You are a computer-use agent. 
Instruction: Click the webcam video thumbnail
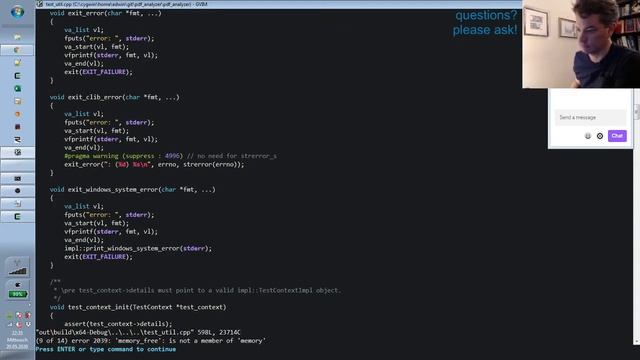pos(581,44)
